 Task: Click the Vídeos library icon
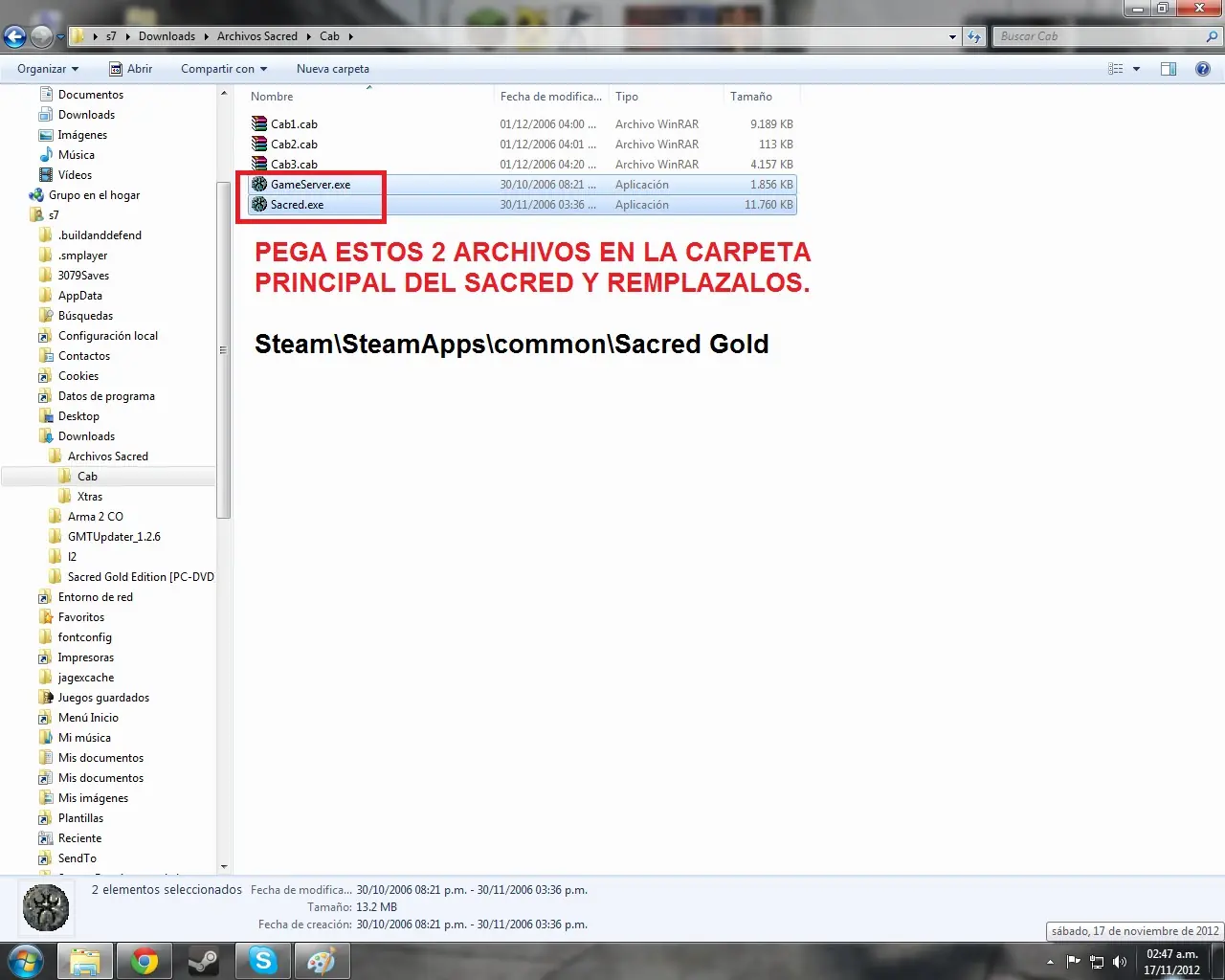coord(46,175)
